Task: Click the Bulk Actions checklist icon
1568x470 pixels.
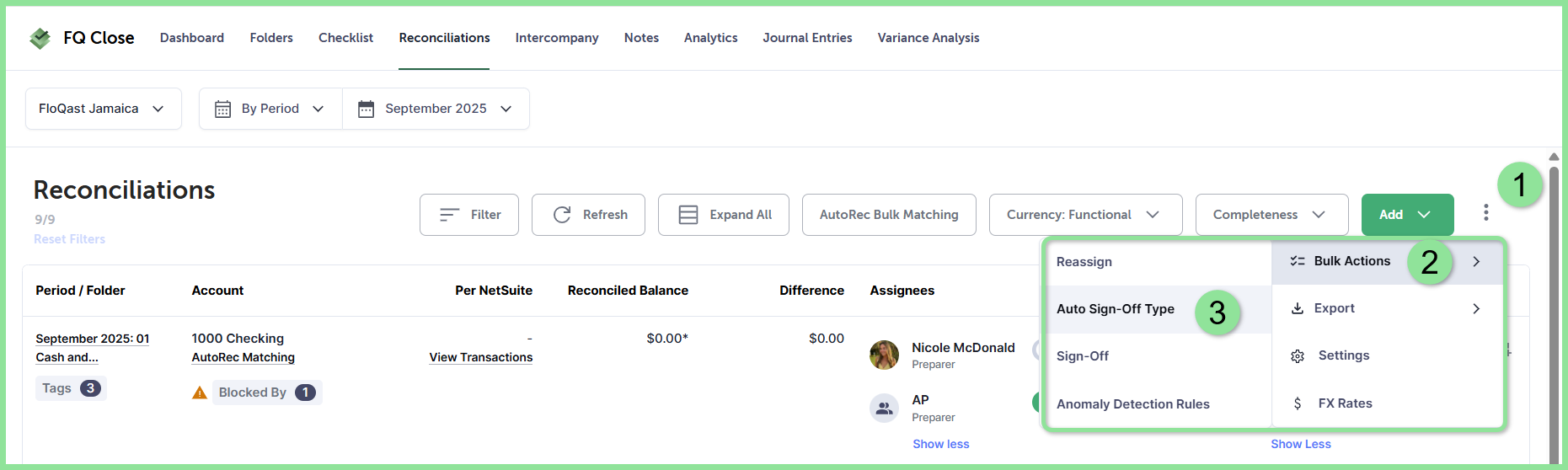Action: coord(1298,261)
